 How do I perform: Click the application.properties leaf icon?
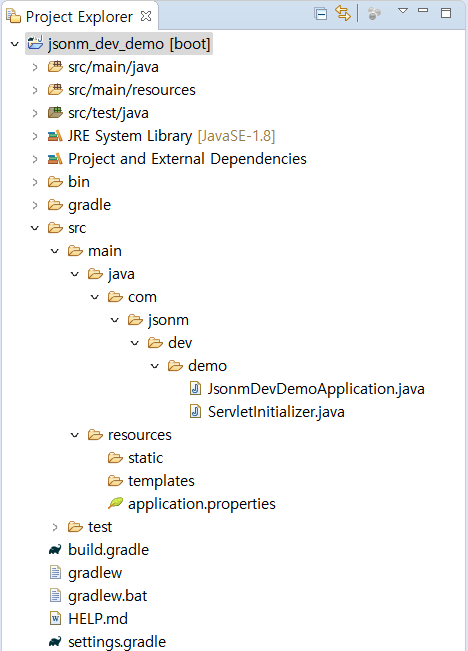coord(115,503)
